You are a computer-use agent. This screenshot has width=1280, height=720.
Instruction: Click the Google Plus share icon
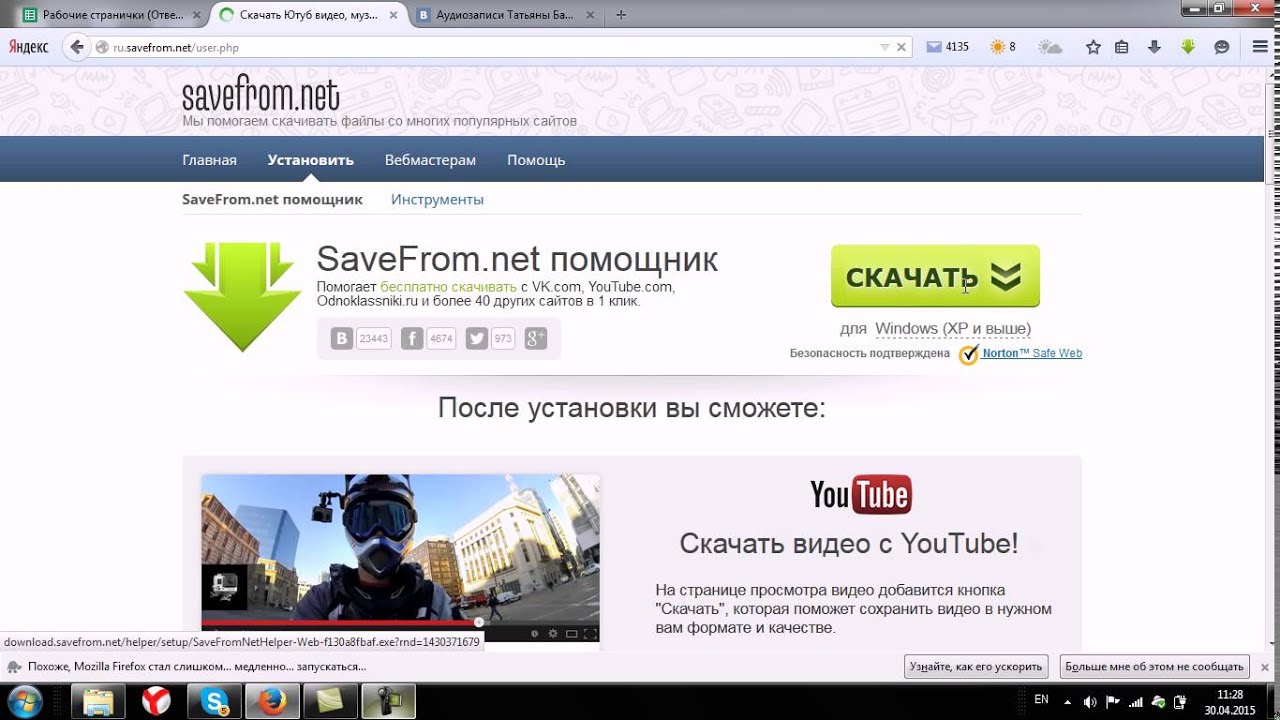click(536, 339)
